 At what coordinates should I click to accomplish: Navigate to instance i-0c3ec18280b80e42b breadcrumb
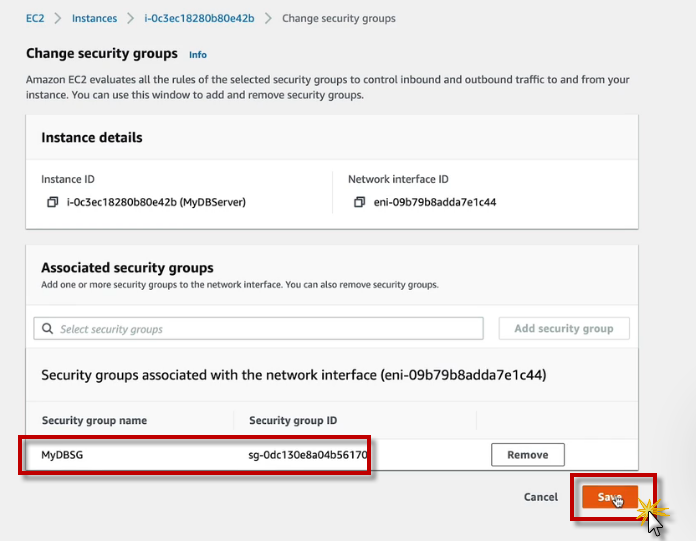[200, 18]
